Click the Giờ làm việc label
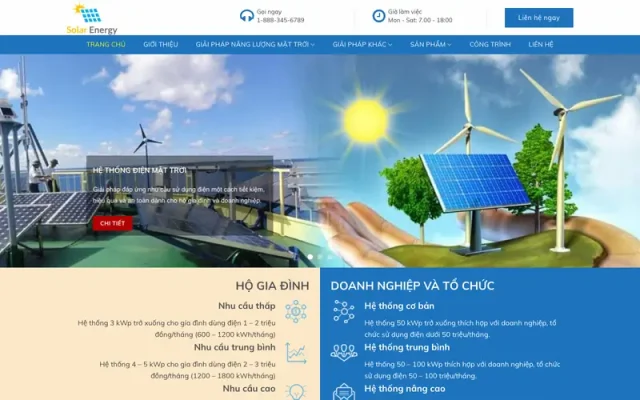The image size is (640, 400). (x=405, y=12)
